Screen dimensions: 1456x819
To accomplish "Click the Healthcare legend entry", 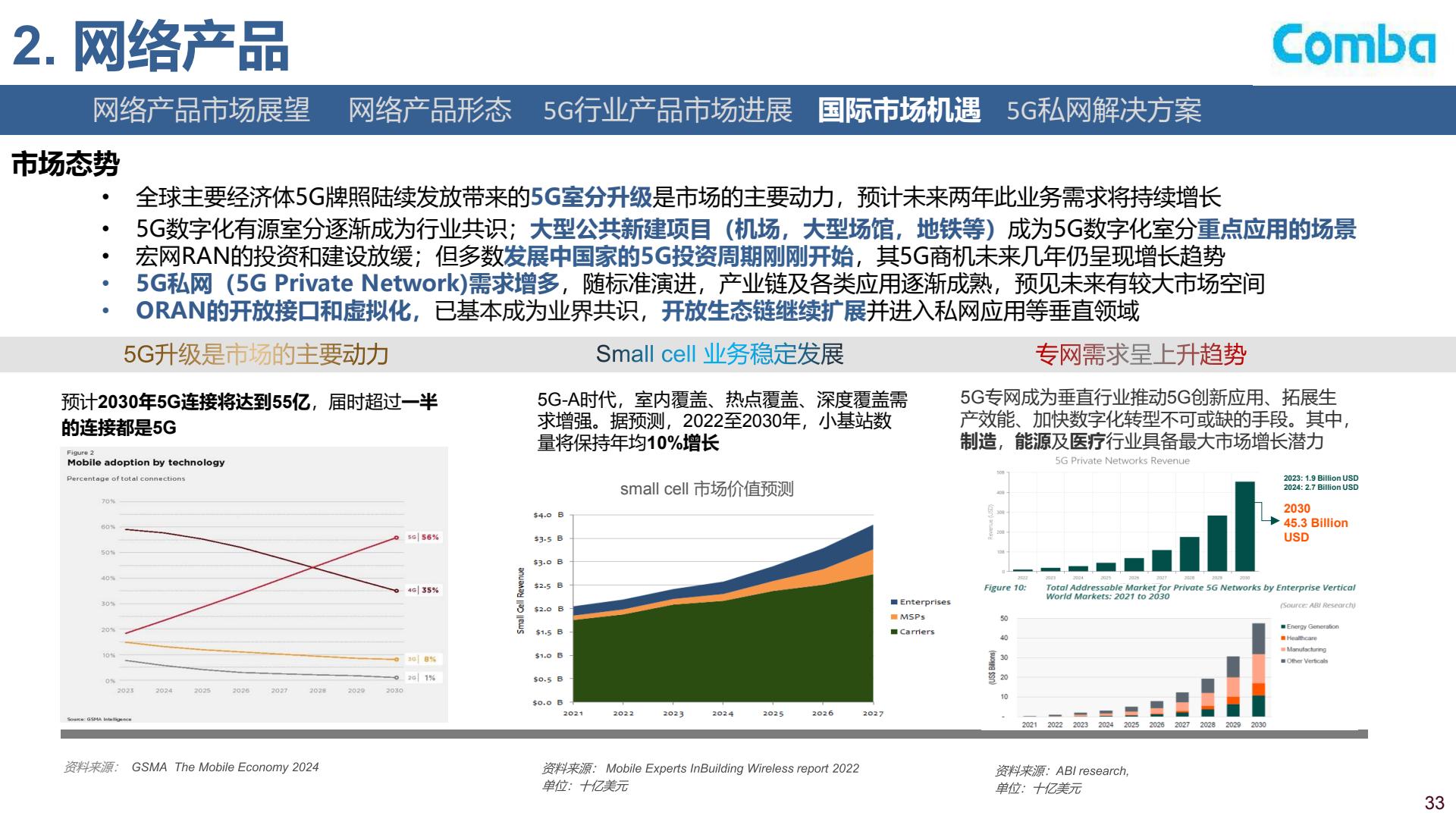I will [1300, 639].
